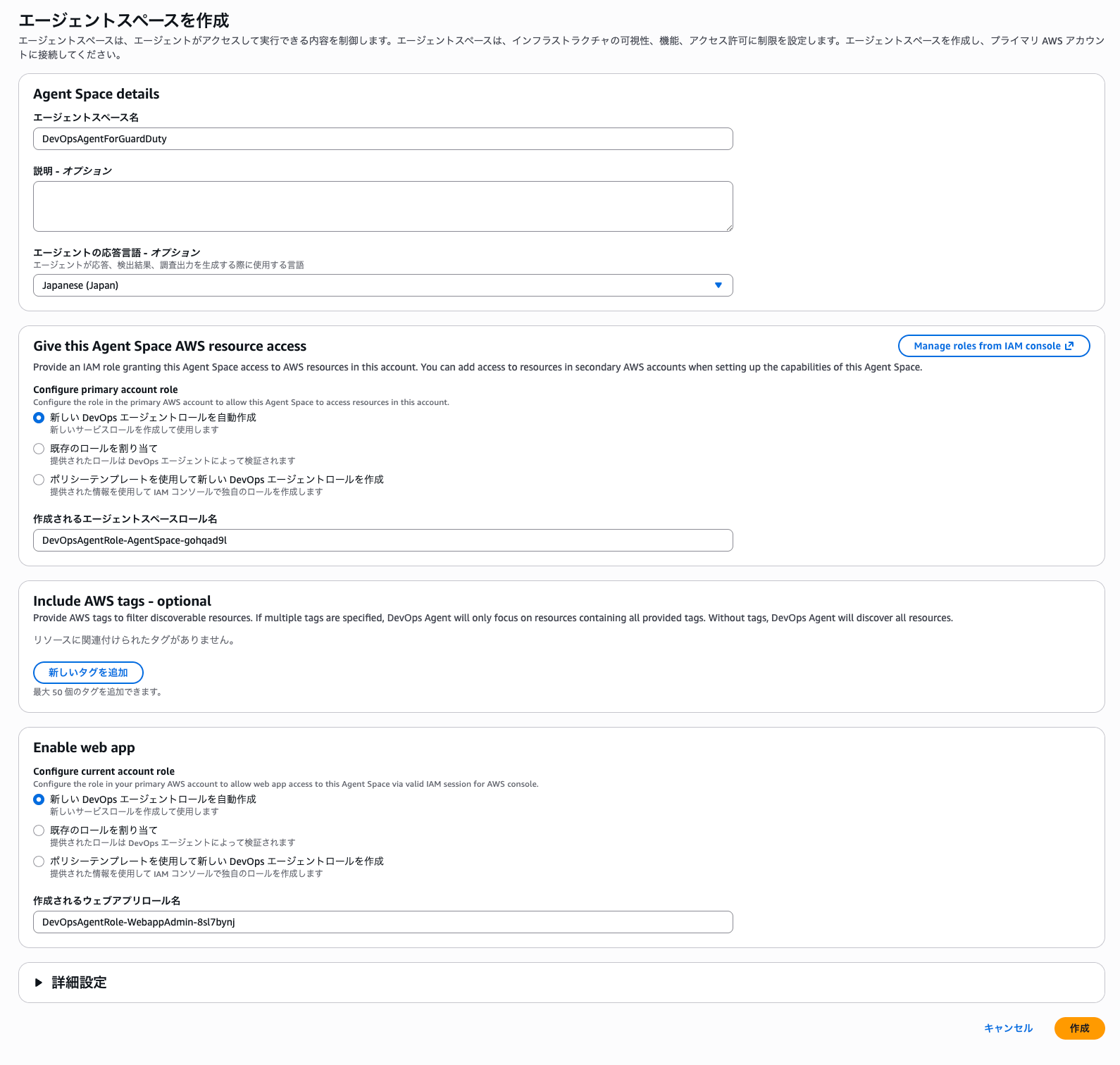Click the 'Enable web app' heading
The width and height of the screenshot is (1120, 1065).
click(84, 747)
